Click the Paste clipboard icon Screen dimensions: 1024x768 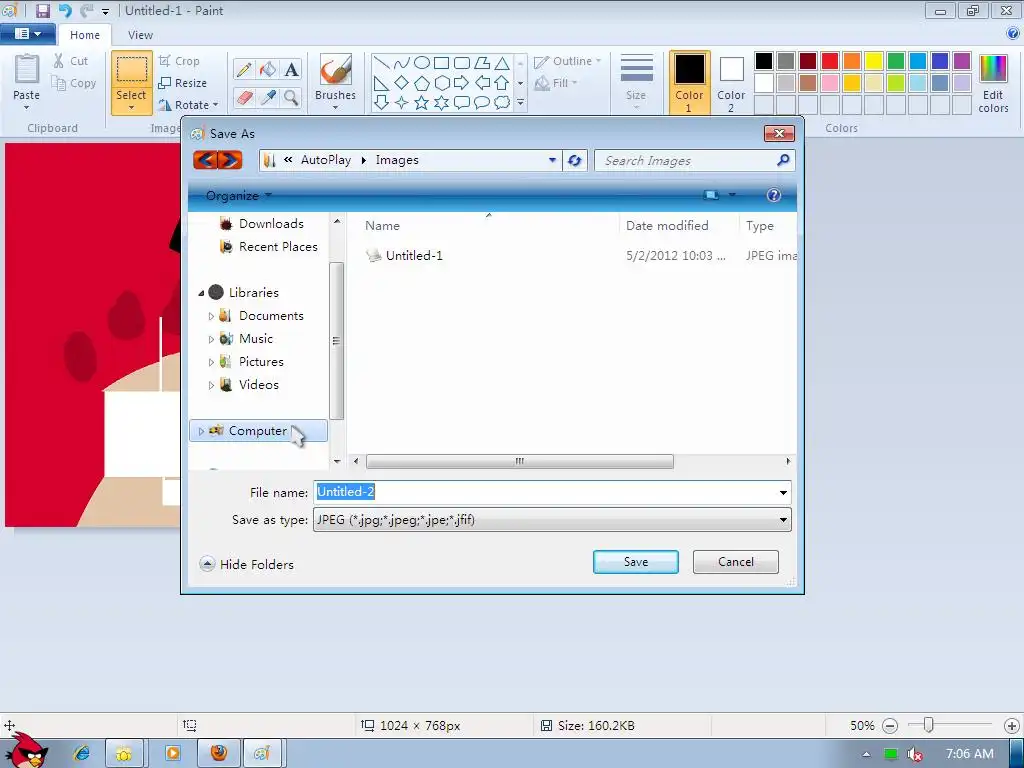tap(27, 70)
